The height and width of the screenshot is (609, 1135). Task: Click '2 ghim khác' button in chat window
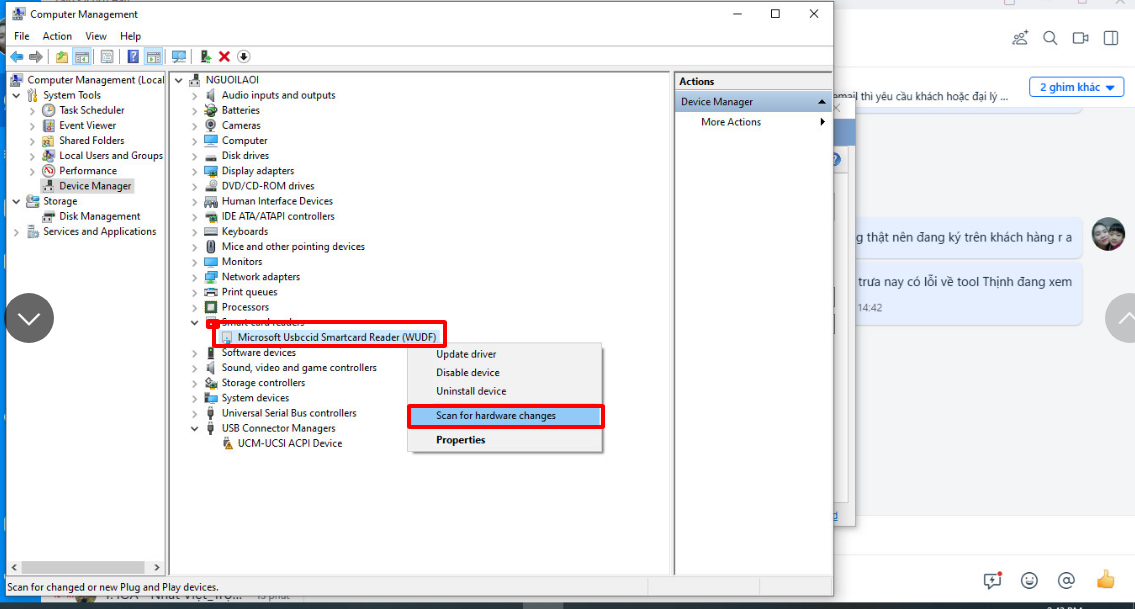pos(1076,87)
